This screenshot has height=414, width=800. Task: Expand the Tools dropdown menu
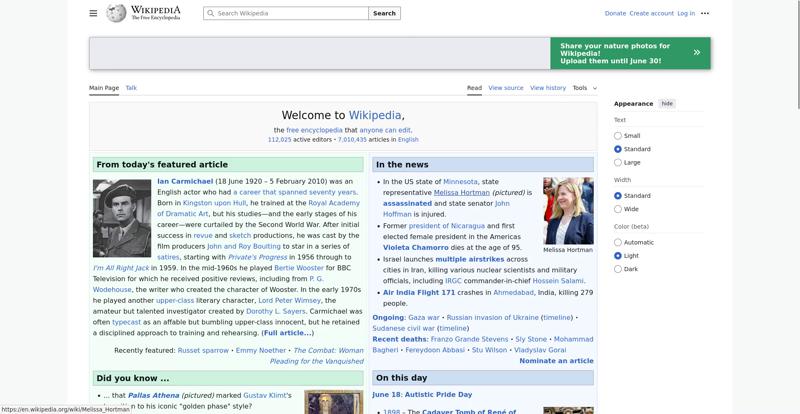(584, 88)
